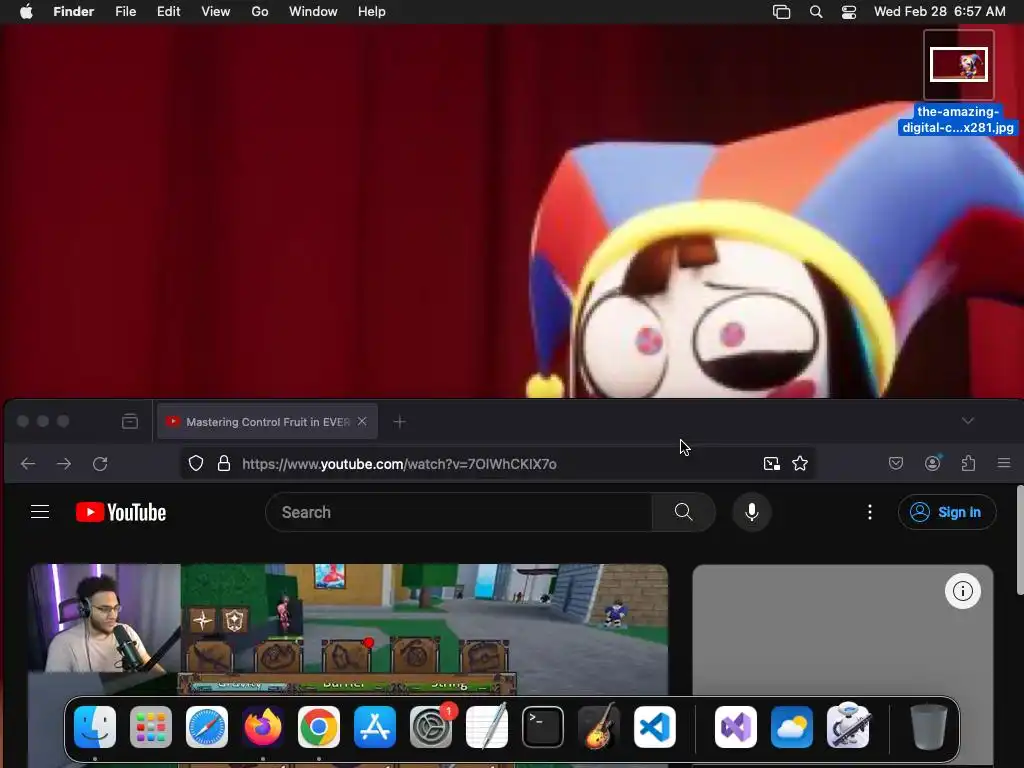Click the date and time in menu bar
Screen dimensions: 1024x768
[x=940, y=12]
